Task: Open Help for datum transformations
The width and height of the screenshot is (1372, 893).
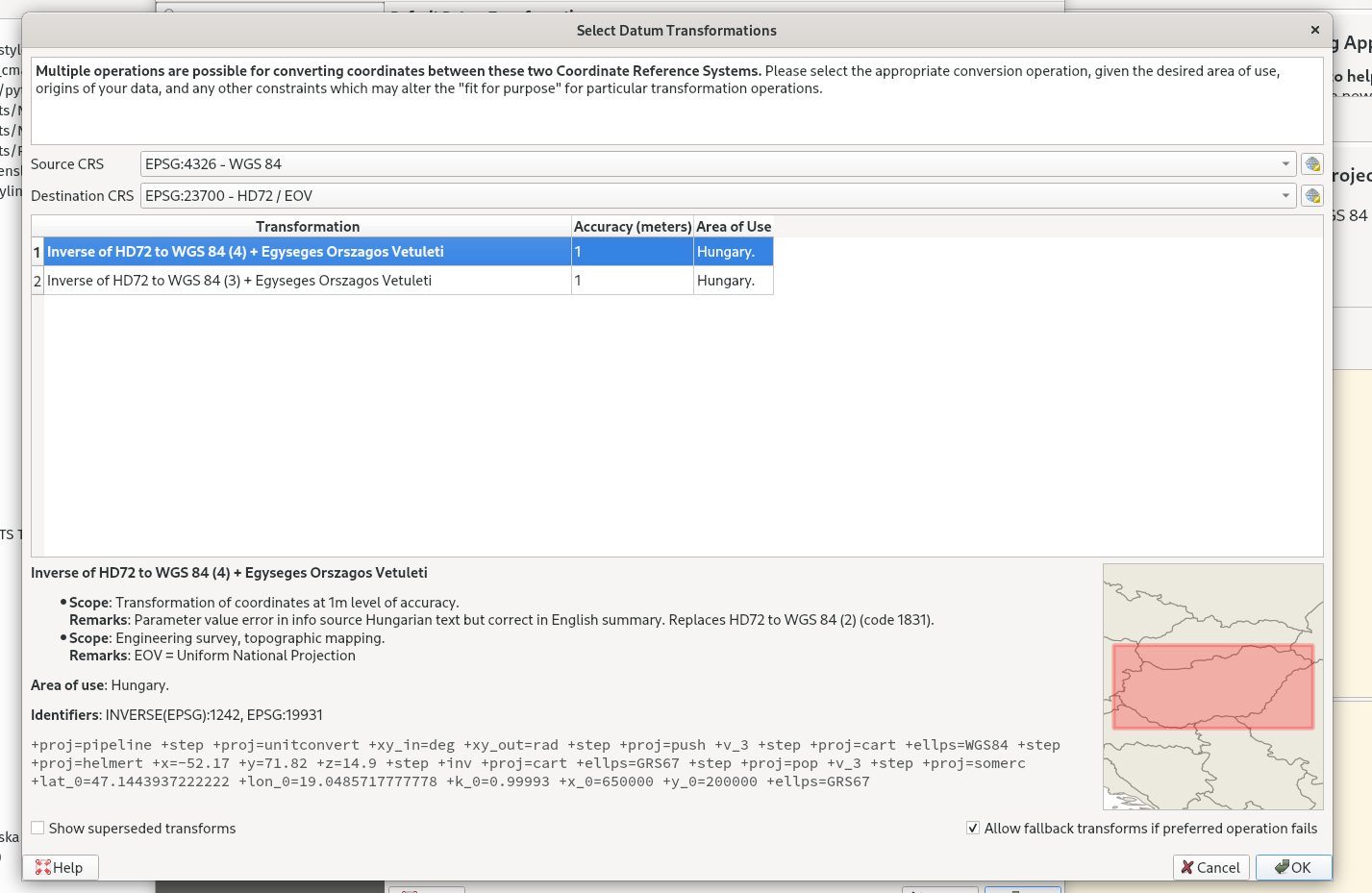Action: point(62,867)
